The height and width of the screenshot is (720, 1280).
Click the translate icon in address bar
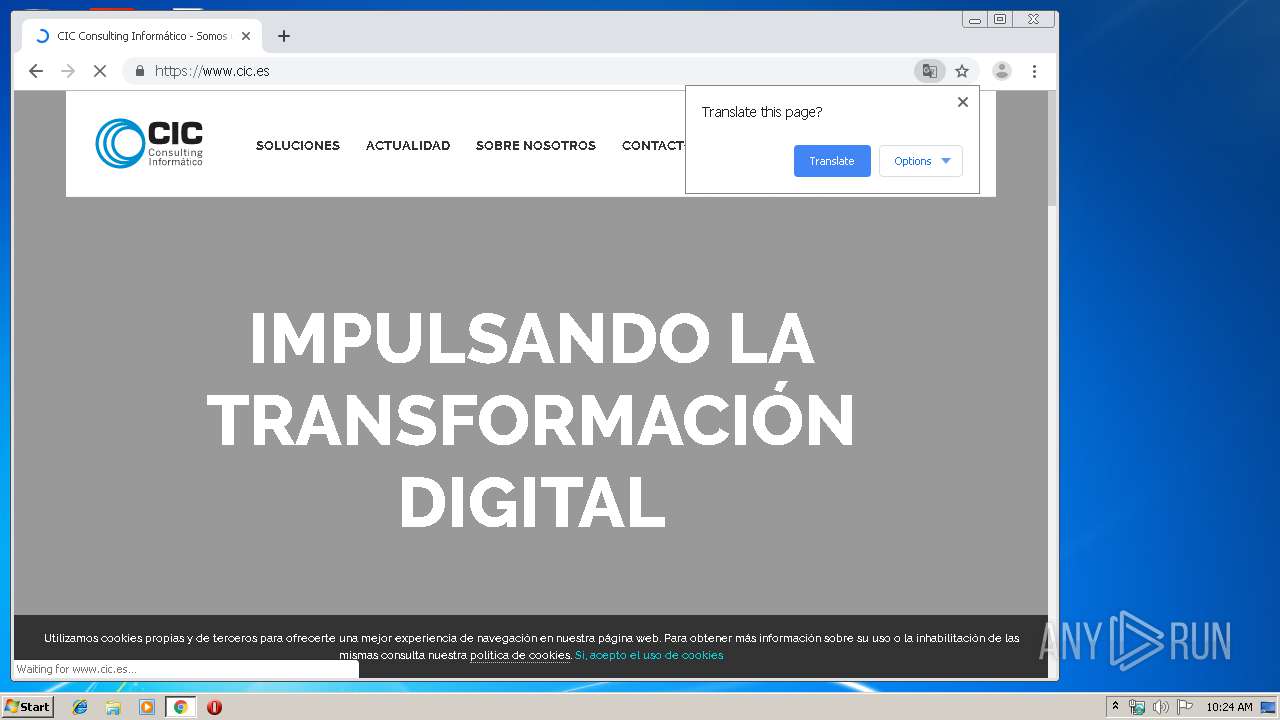[x=929, y=71]
